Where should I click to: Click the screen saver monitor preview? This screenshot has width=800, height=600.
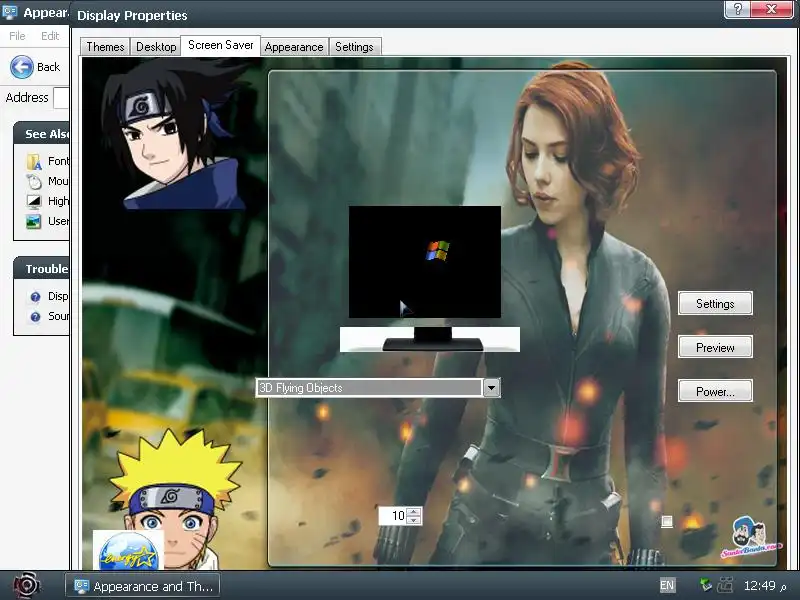(424, 262)
